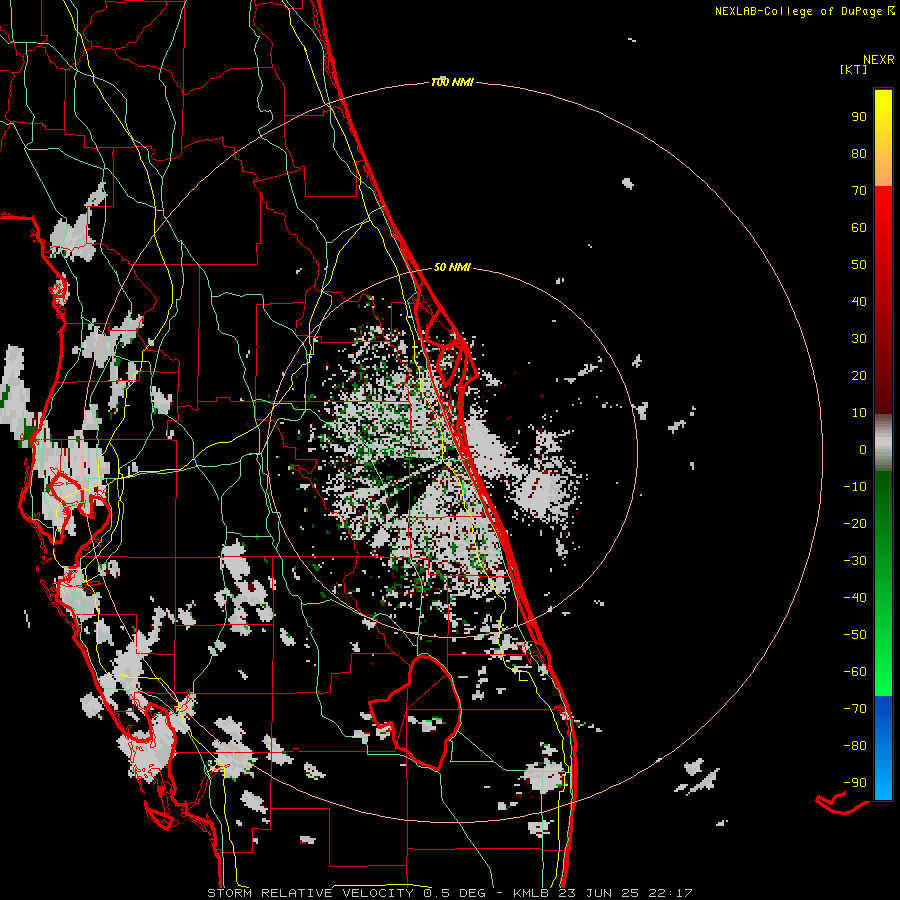The image size is (900, 900).
Task: Click the 10 value on the velocity scale
Action: (859, 413)
